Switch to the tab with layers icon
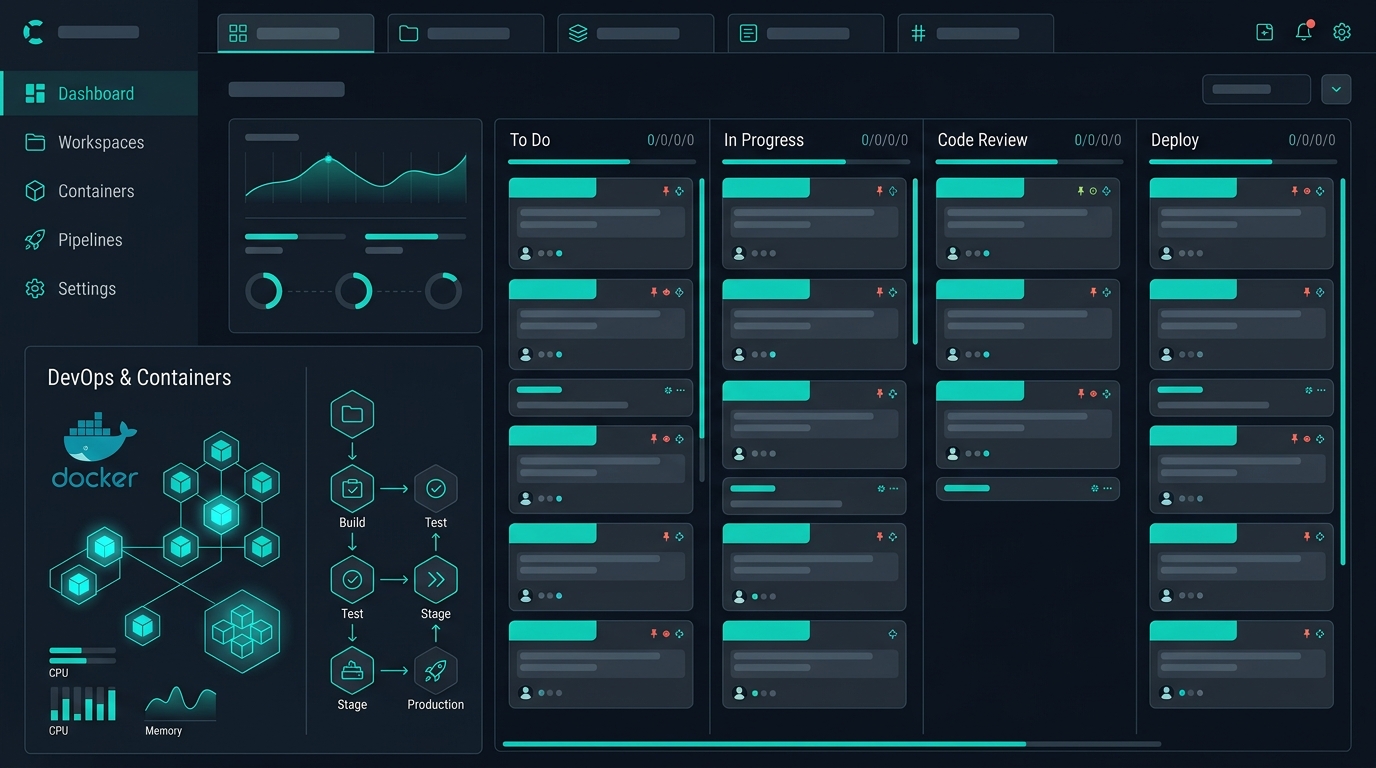This screenshot has width=1376, height=768. click(x=636, y=33)
